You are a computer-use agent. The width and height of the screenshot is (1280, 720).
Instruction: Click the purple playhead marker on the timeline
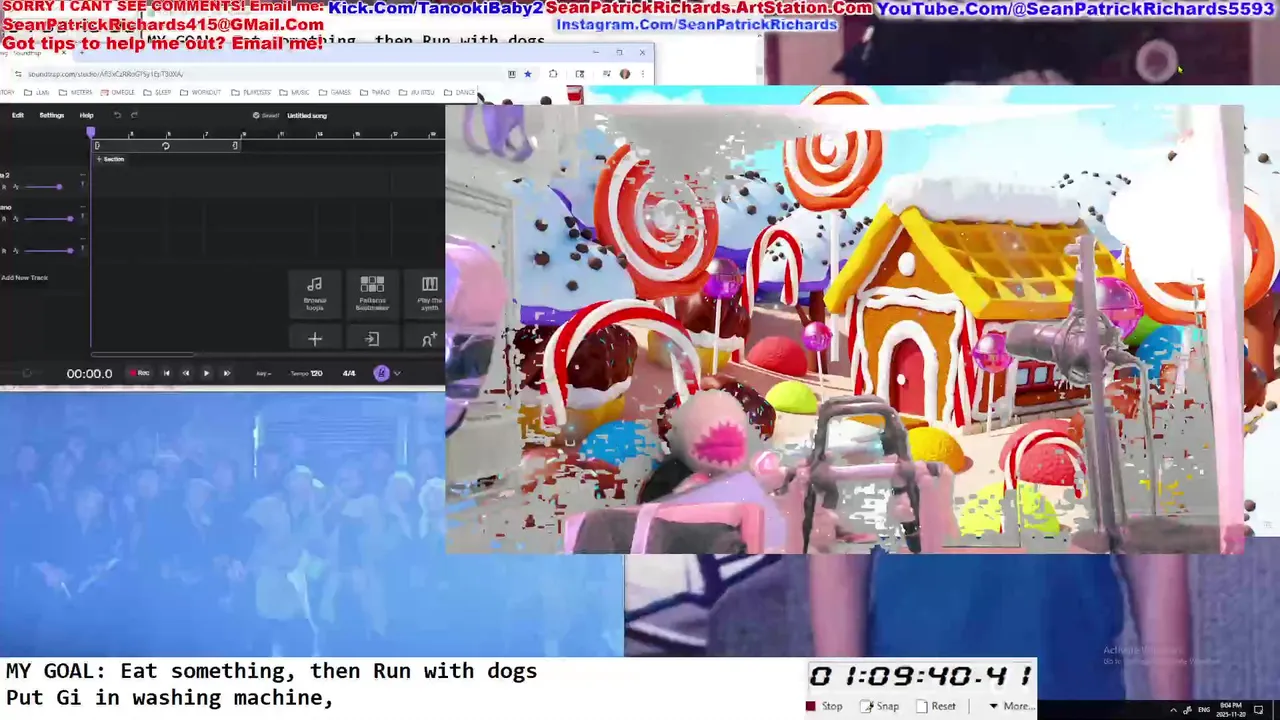(x=90, y=132)
